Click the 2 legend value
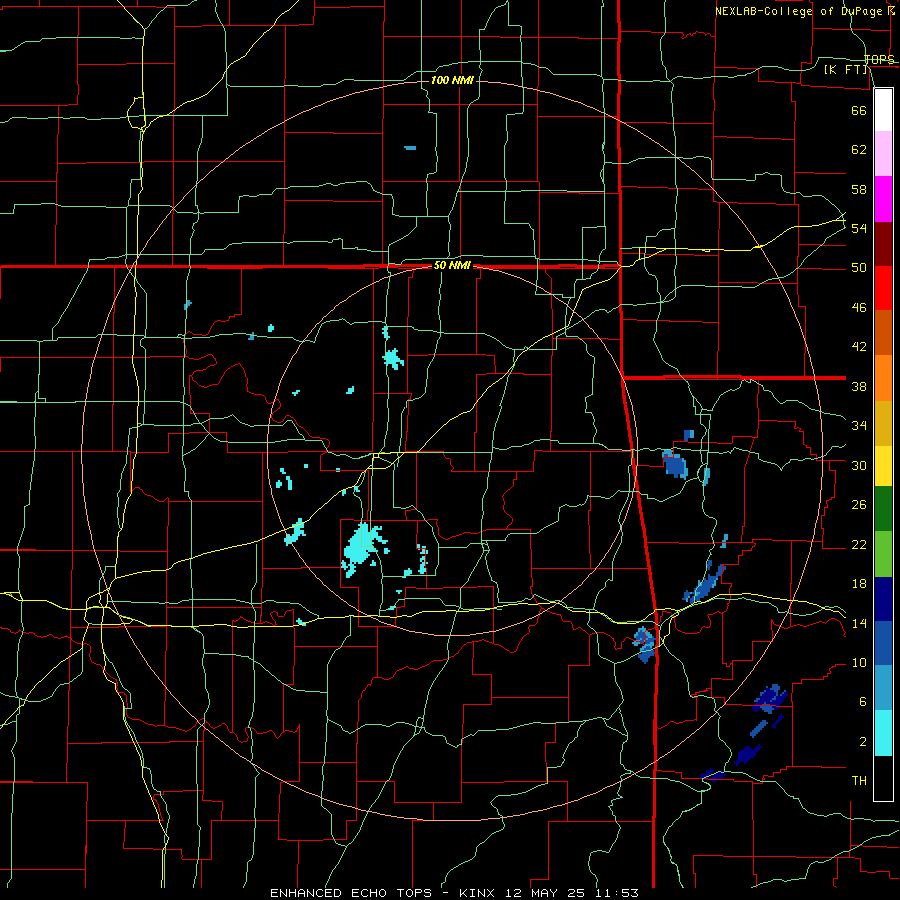Image resolution: width=900 pixels, height=900 pixels. [x=862, y=742]
